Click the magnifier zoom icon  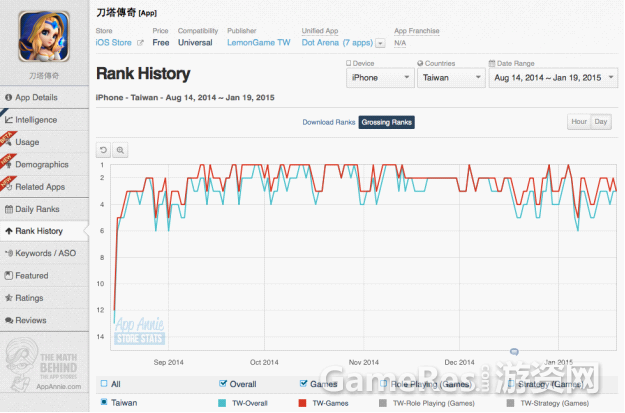[x=120, y=150]
